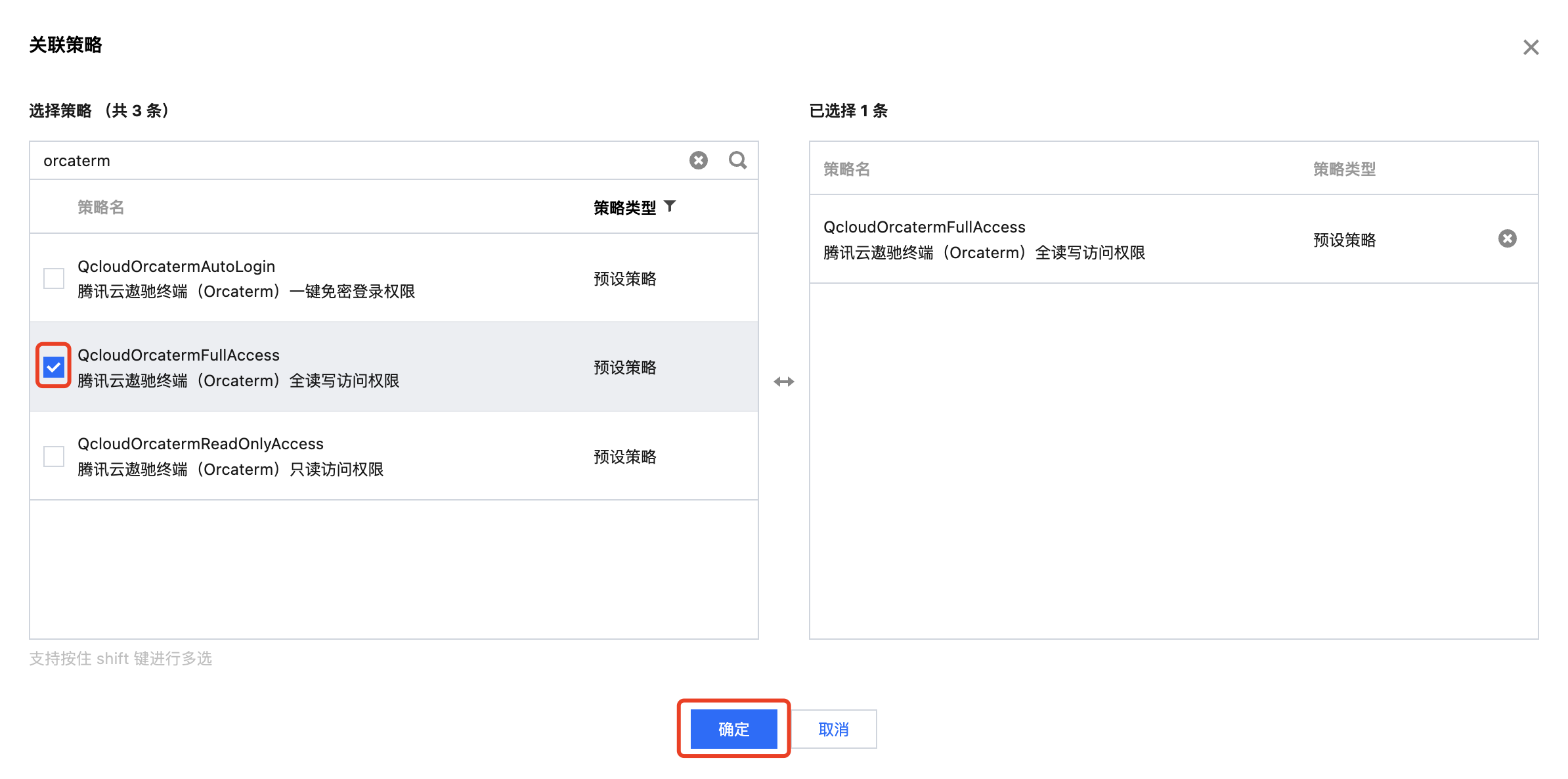
Task: Uncheck the QcloudOrcatermFullAccess checkbox
Action: coord(54,367)
